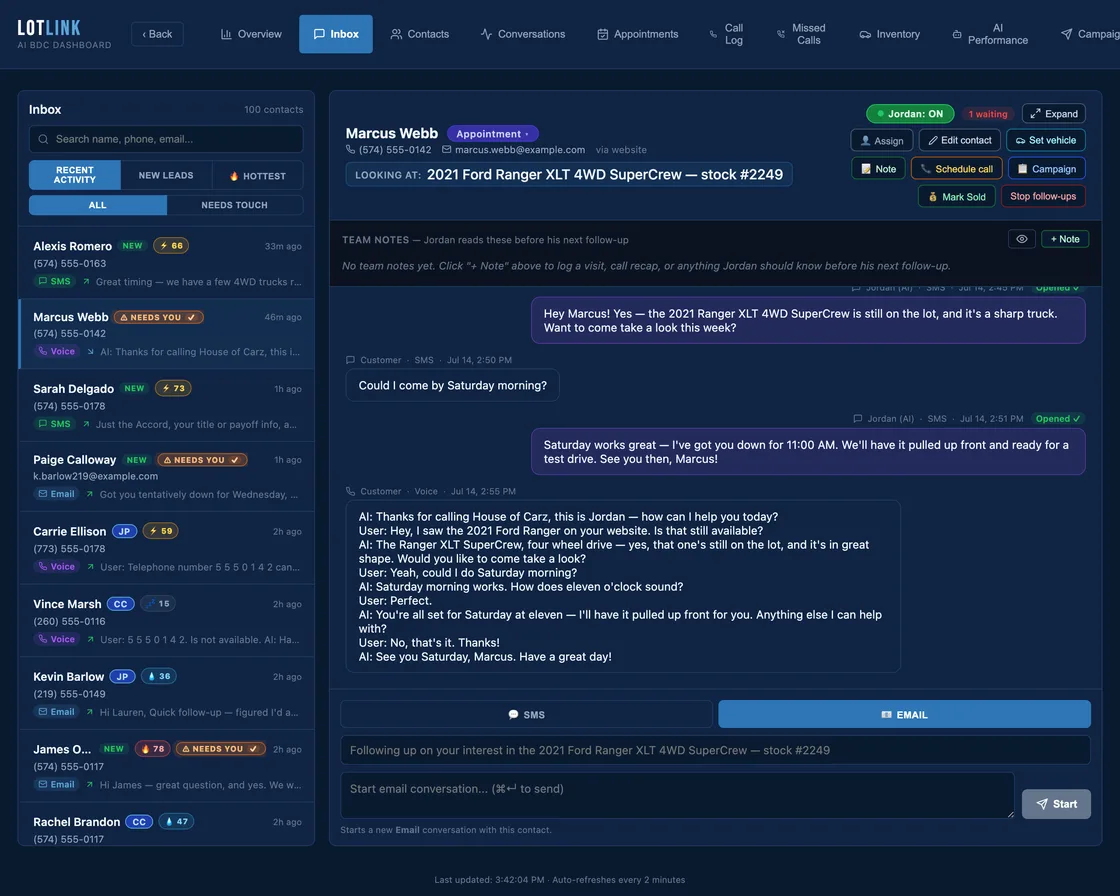Click Marcus Webb's Needs You badge

(x=159, y=317)
